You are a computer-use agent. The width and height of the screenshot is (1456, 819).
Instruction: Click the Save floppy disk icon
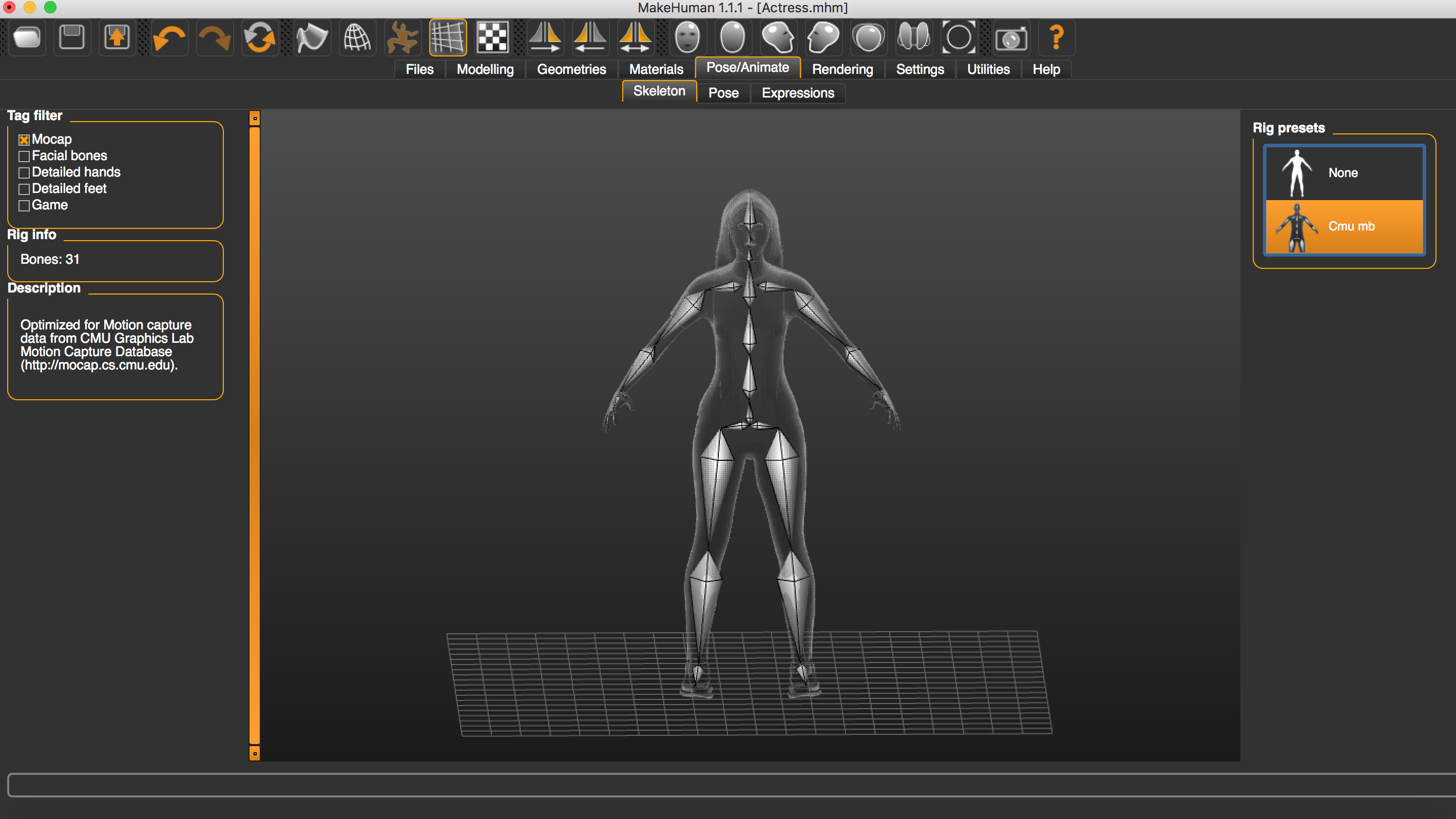[x=72, y=38]
